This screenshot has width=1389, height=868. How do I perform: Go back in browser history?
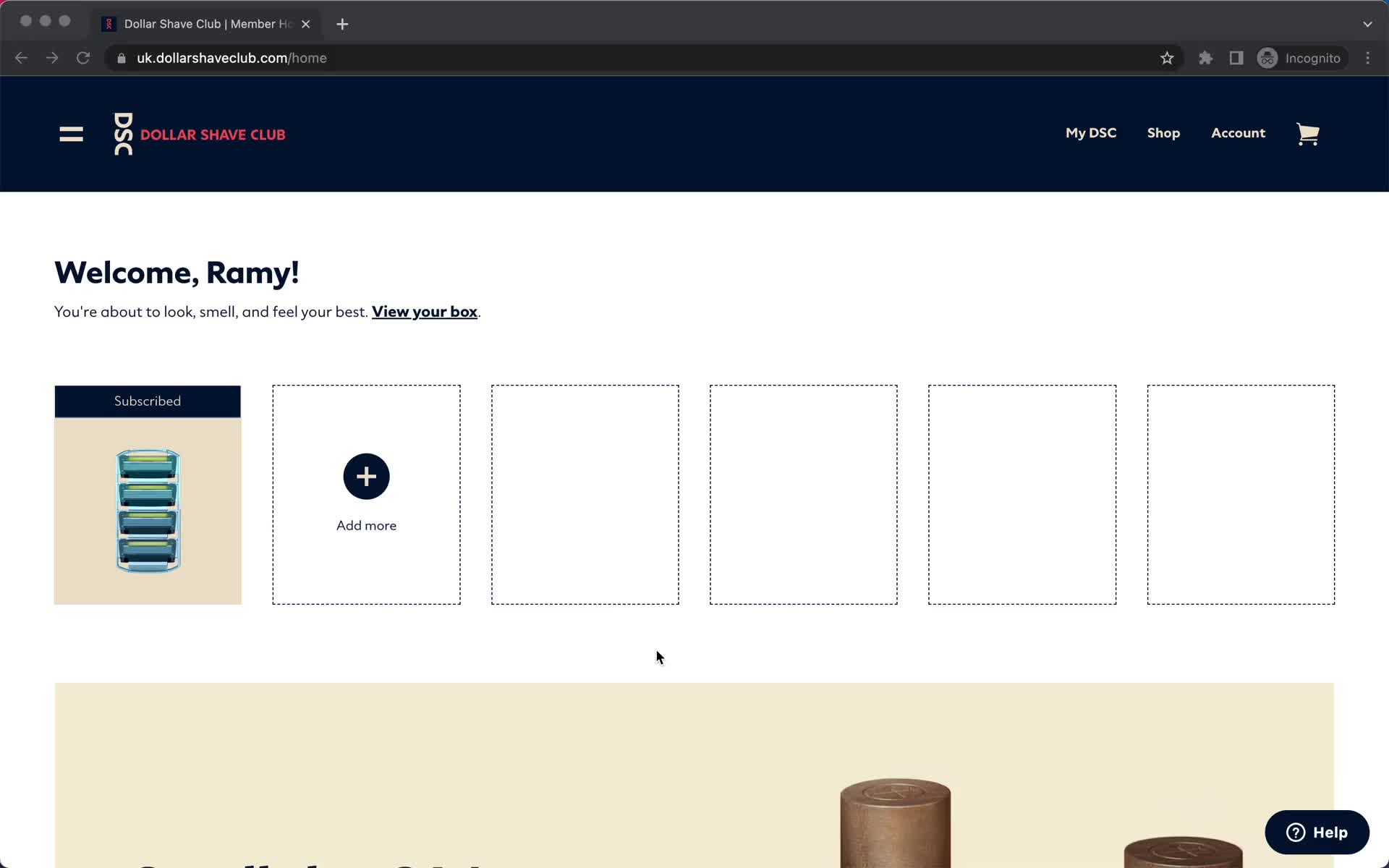[21, 58]
